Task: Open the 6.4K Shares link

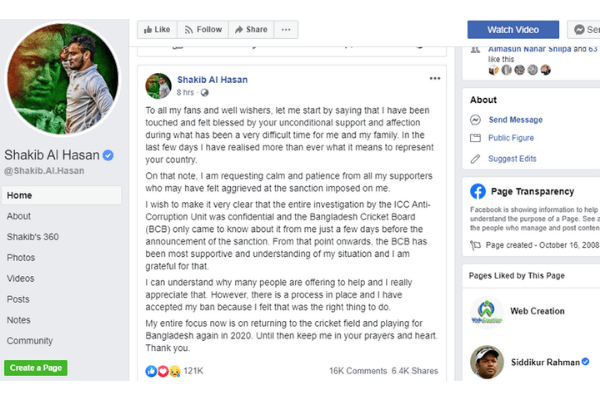Action: point(414,370)
